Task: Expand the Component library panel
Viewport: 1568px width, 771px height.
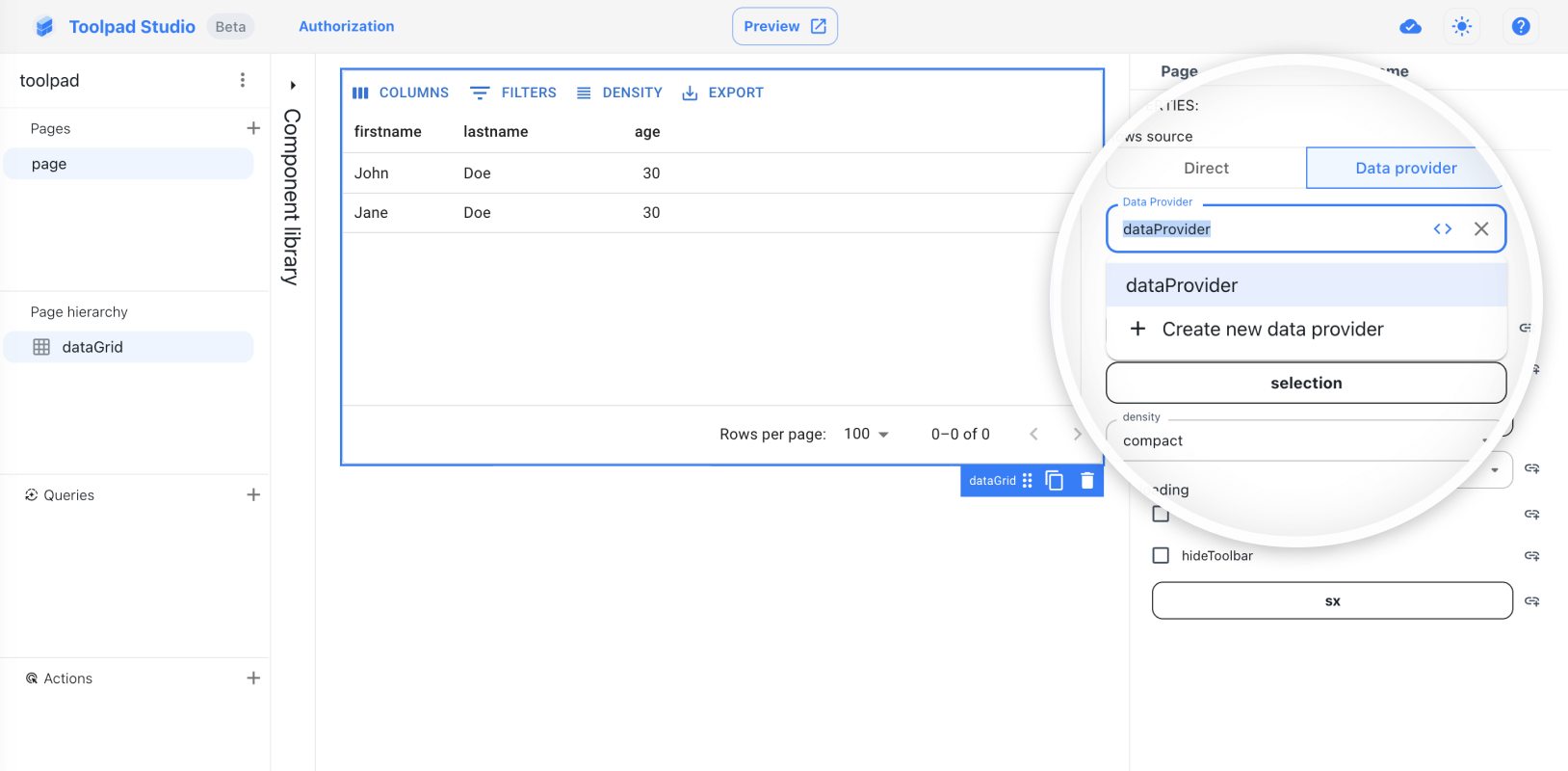Action: pyautogui.click(x=293, y=86)
